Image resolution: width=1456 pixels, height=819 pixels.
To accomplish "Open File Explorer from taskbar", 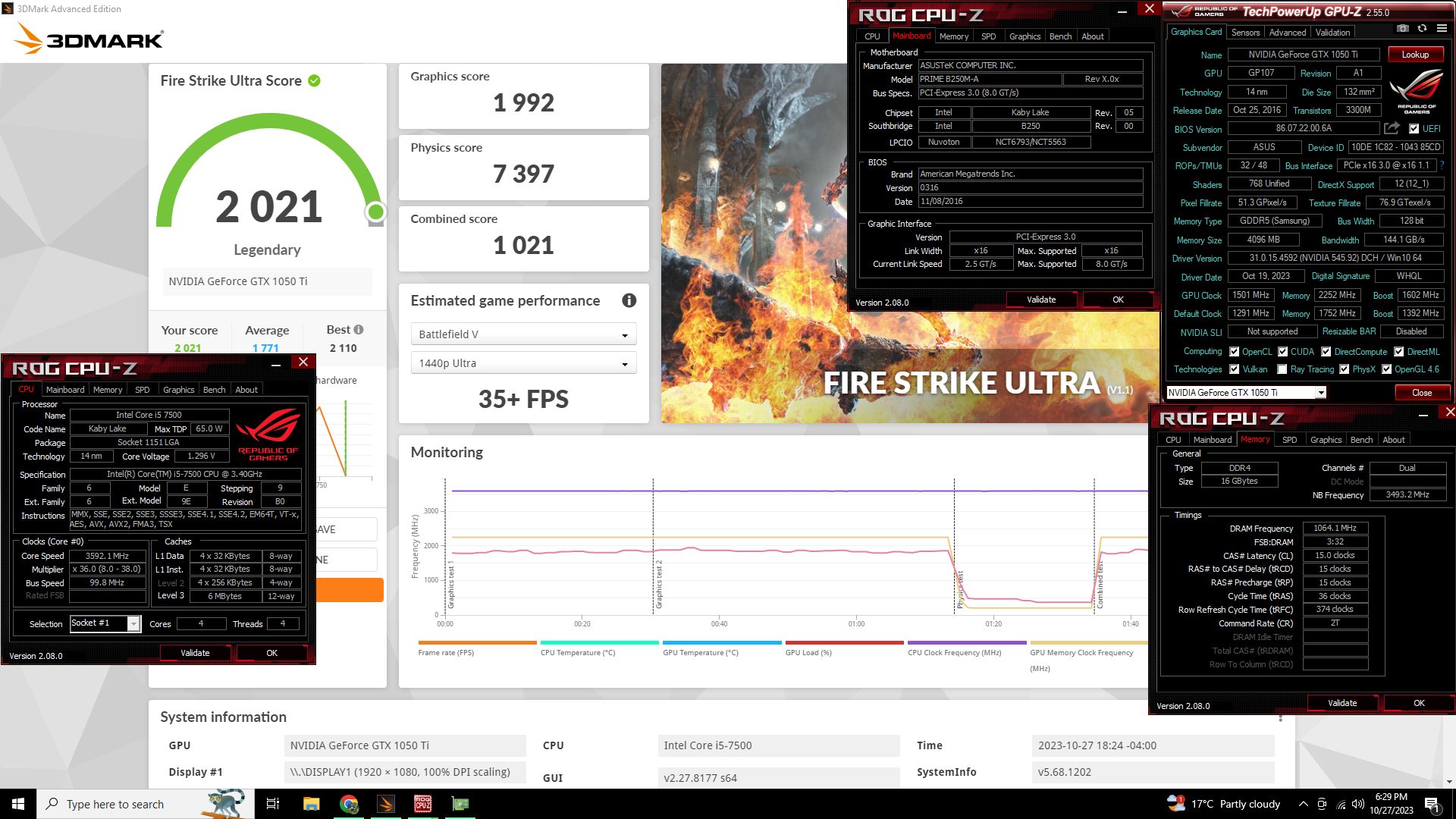I will (x=311, y=804).
